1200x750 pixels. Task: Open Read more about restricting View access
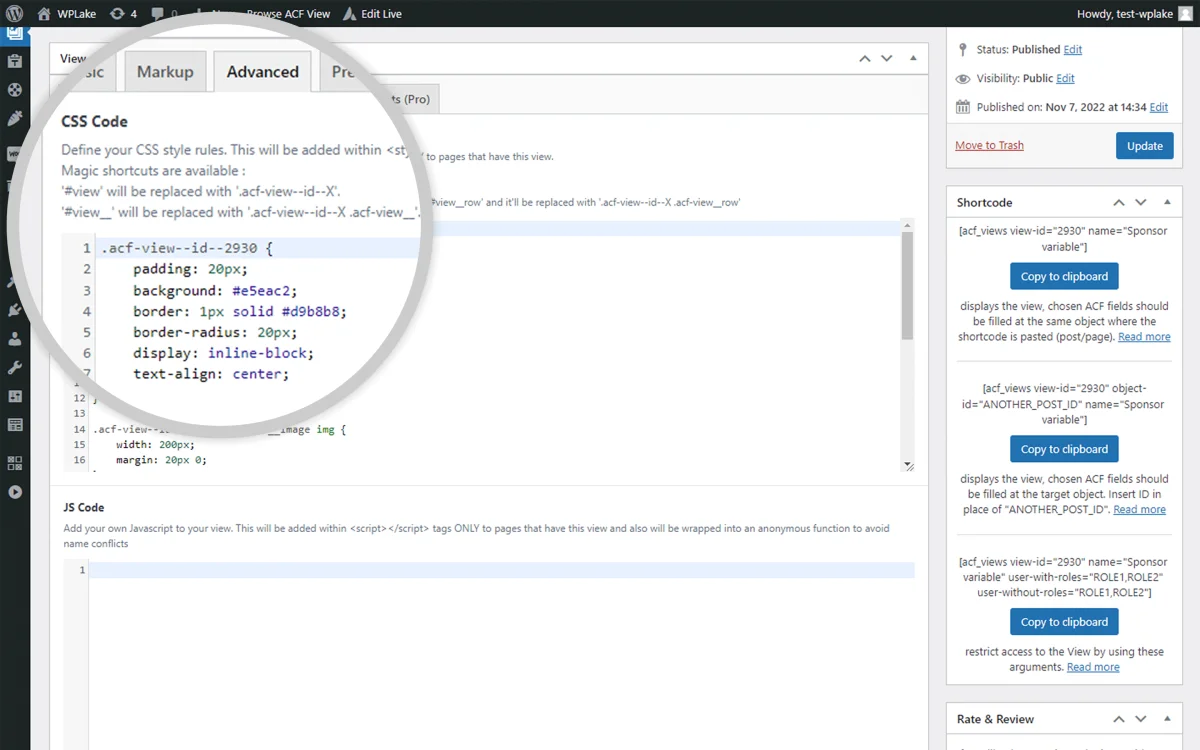[1093, 668]
